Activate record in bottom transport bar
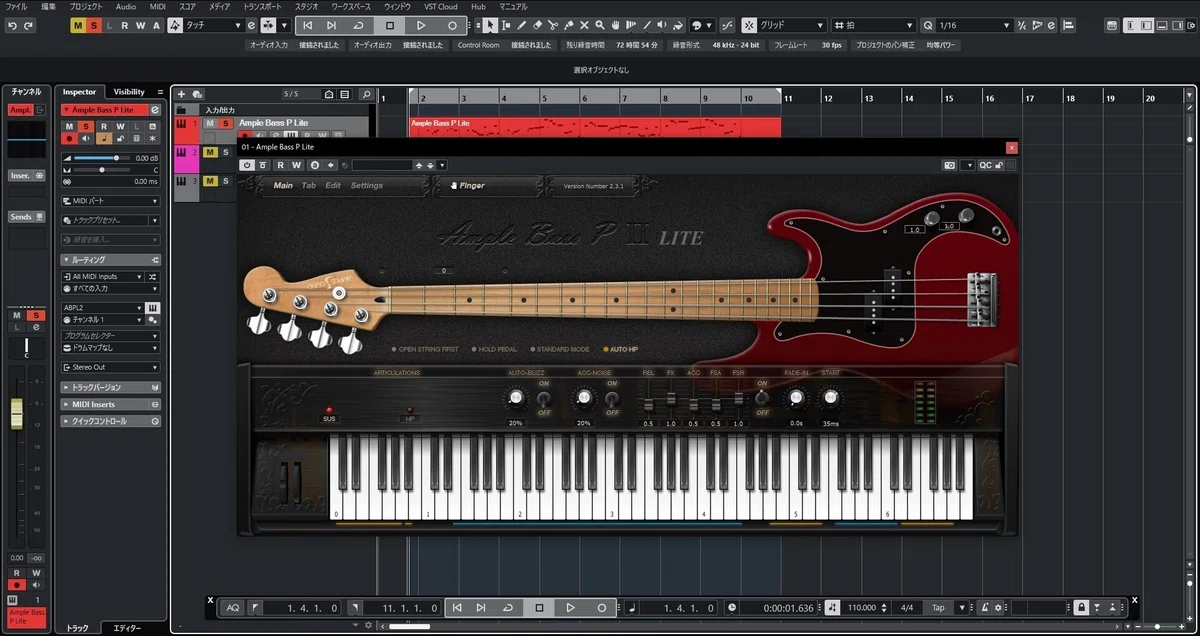 [602, 607]
